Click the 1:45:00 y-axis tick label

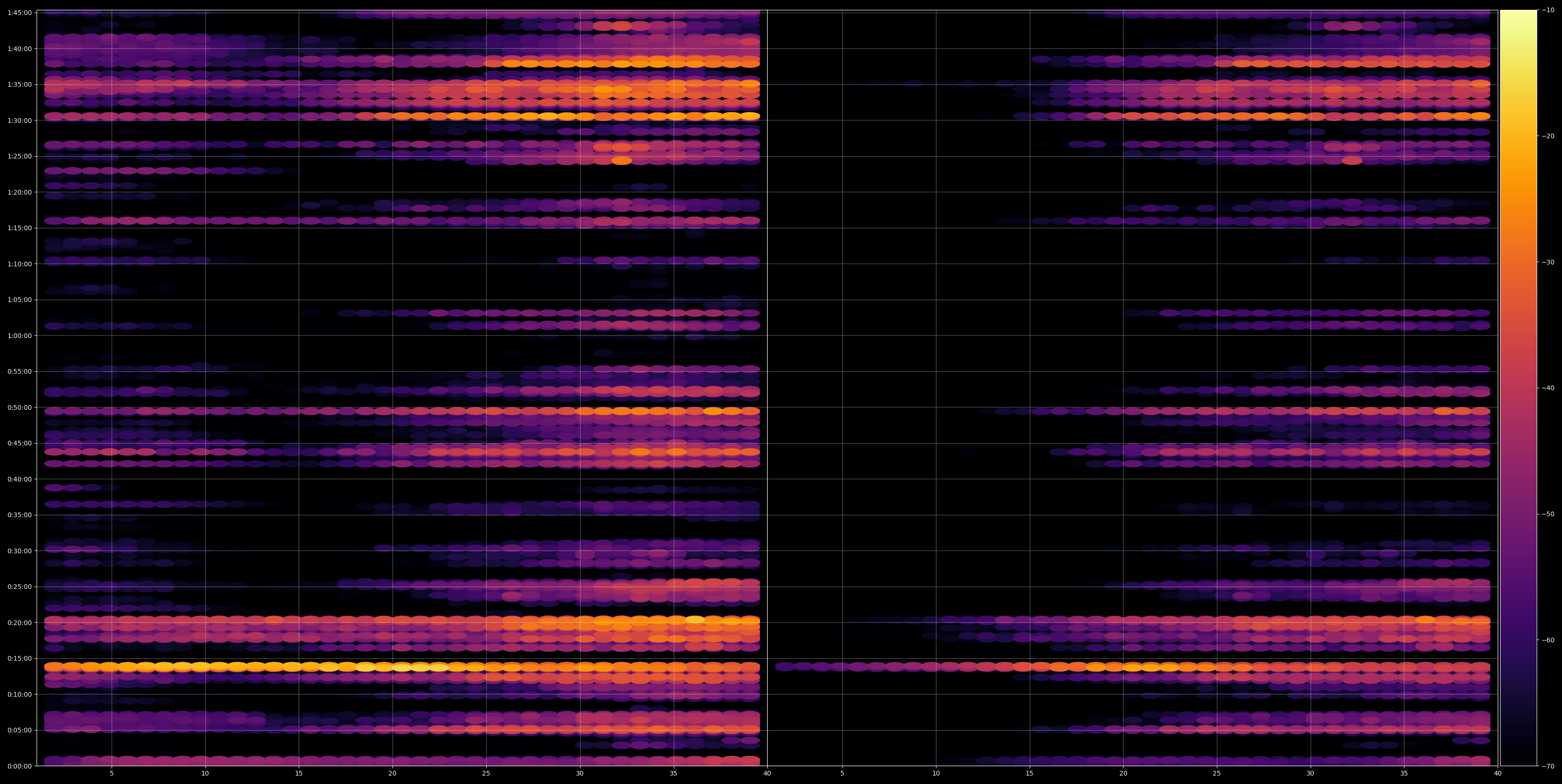coord(19,13)
